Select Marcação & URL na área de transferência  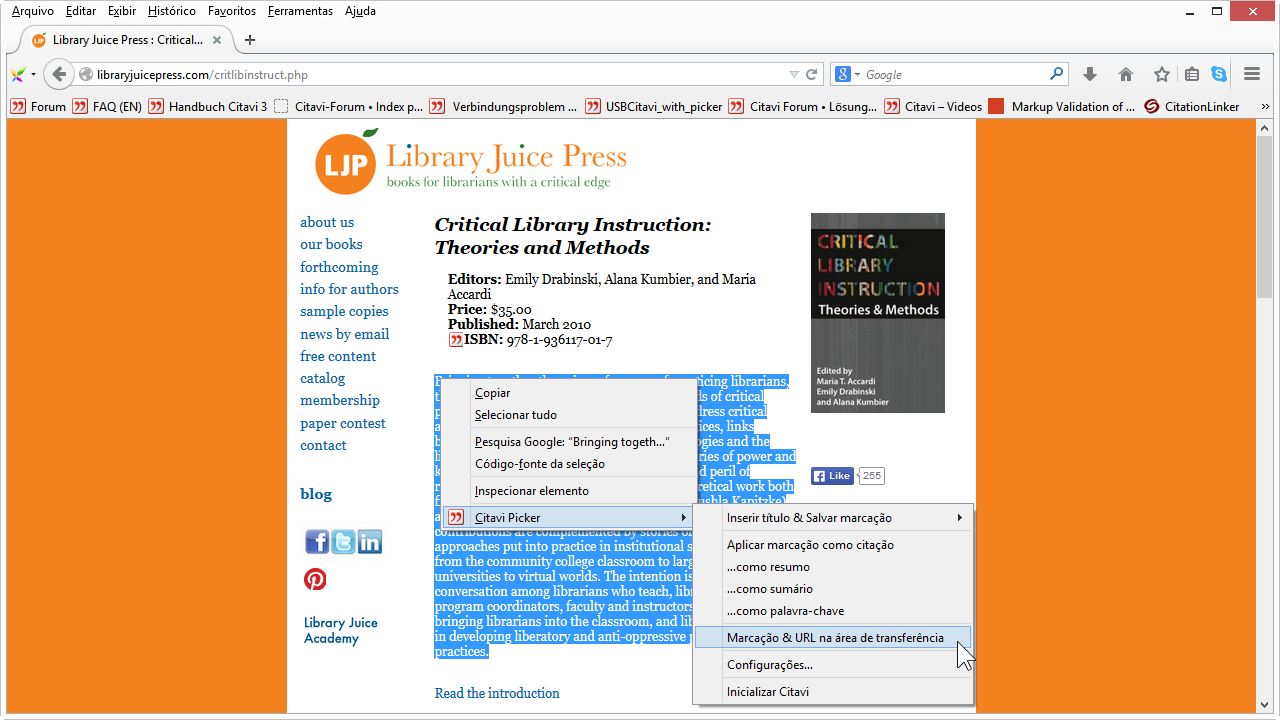pos(834,638)
